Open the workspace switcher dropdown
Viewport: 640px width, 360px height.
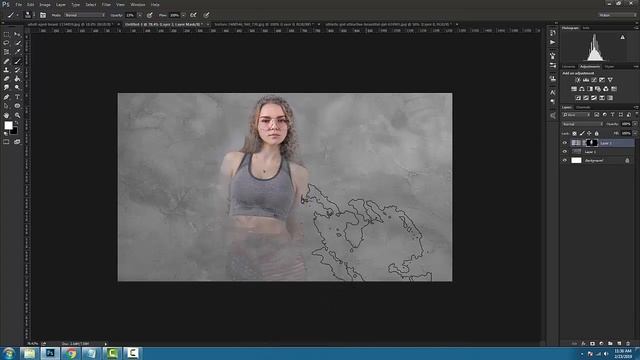(618, 15)
